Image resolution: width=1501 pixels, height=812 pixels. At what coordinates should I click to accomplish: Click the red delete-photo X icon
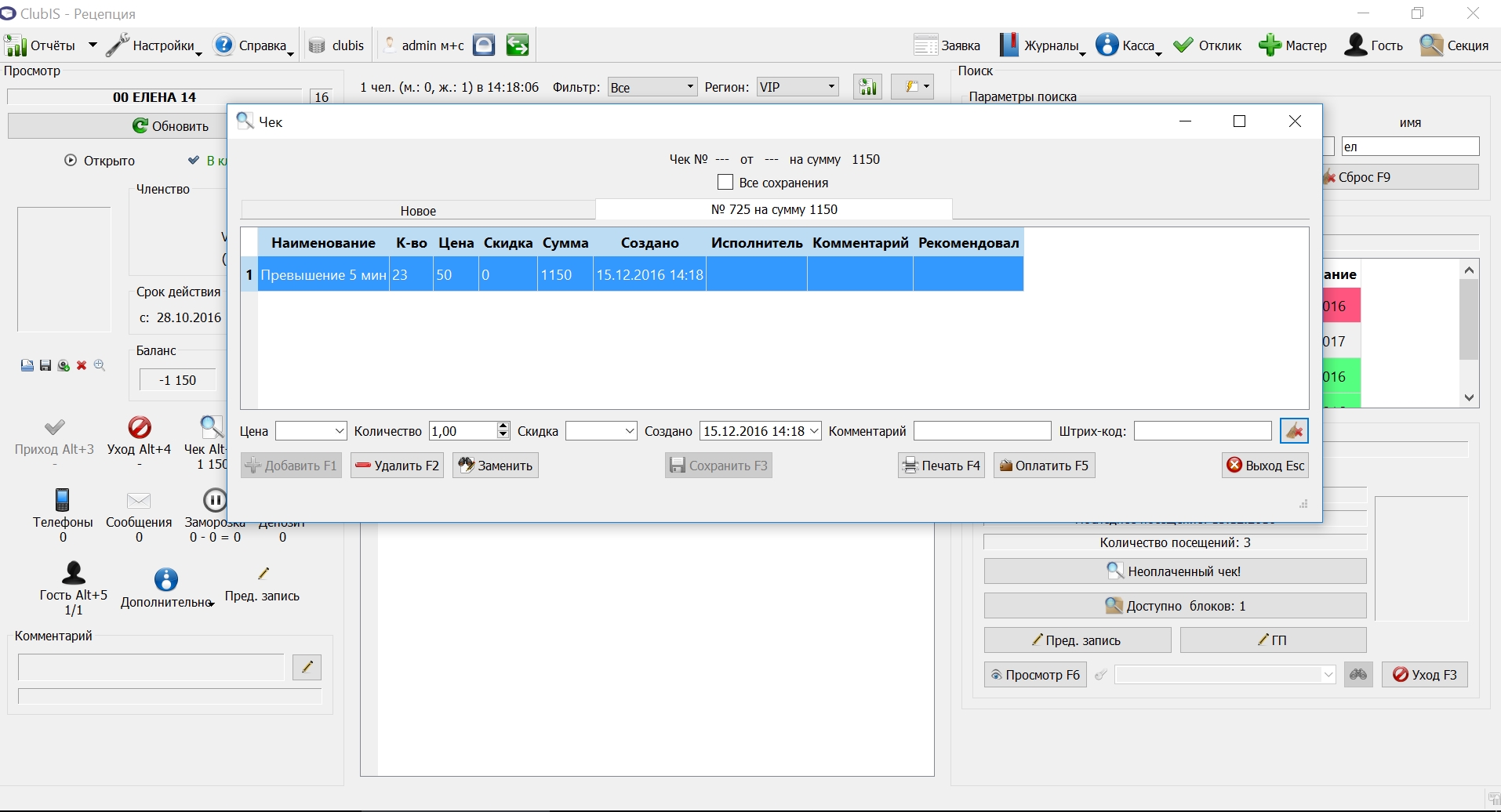[x=82, y=365]
